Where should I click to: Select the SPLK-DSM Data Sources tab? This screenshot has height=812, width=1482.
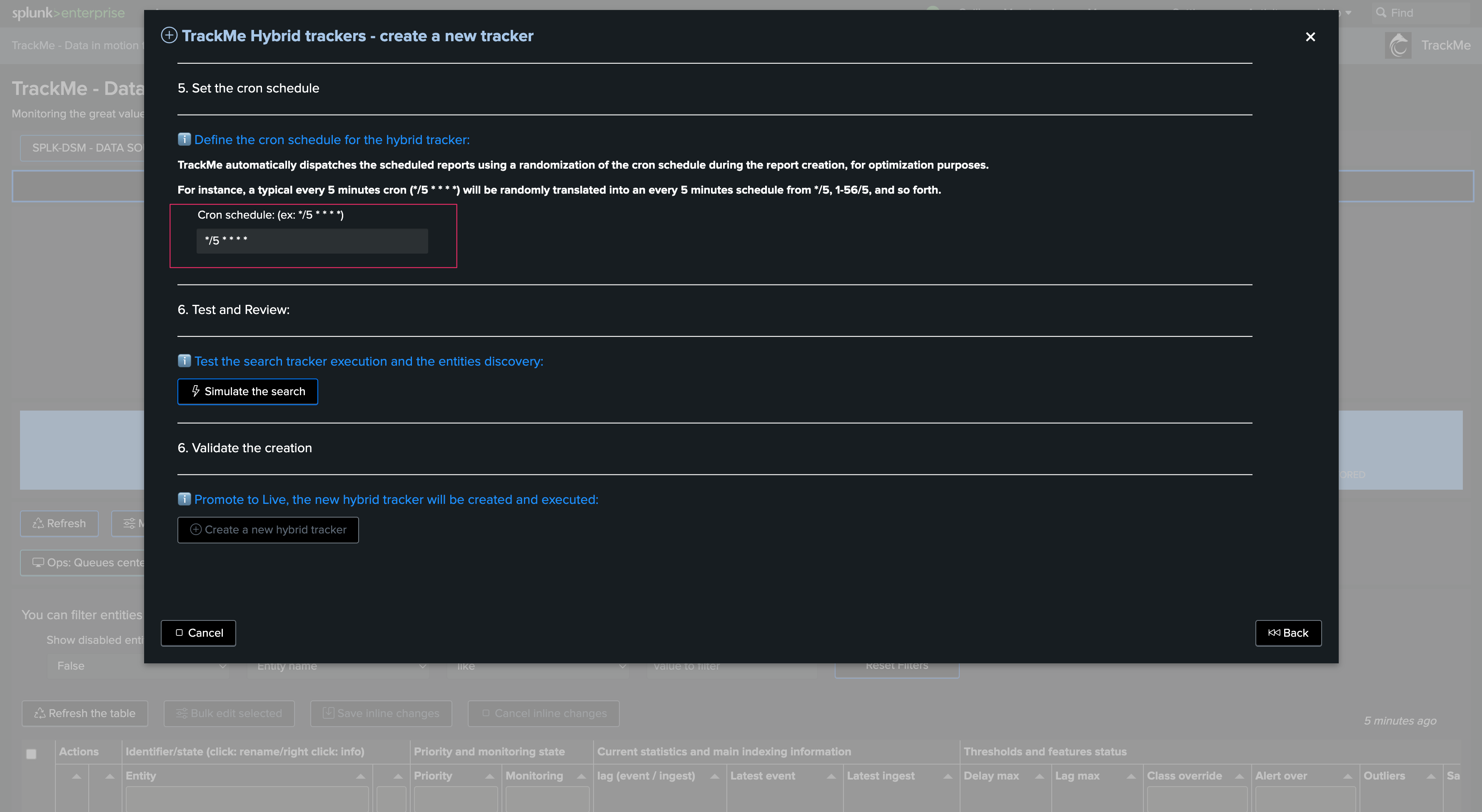click(x=82, y=148)
